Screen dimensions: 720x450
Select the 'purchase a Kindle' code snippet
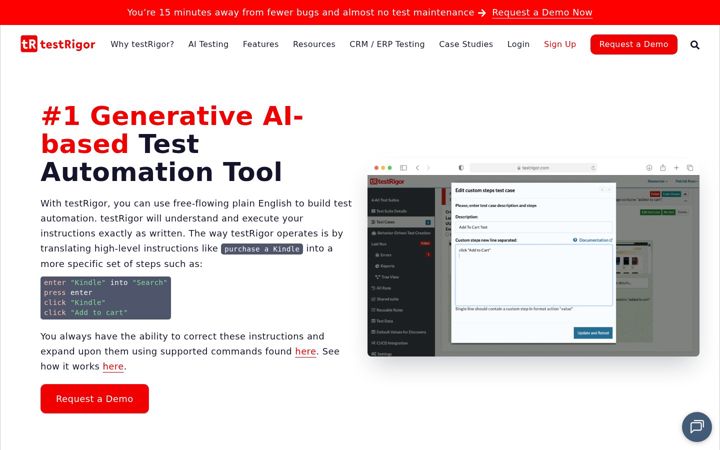coord(262,249)
